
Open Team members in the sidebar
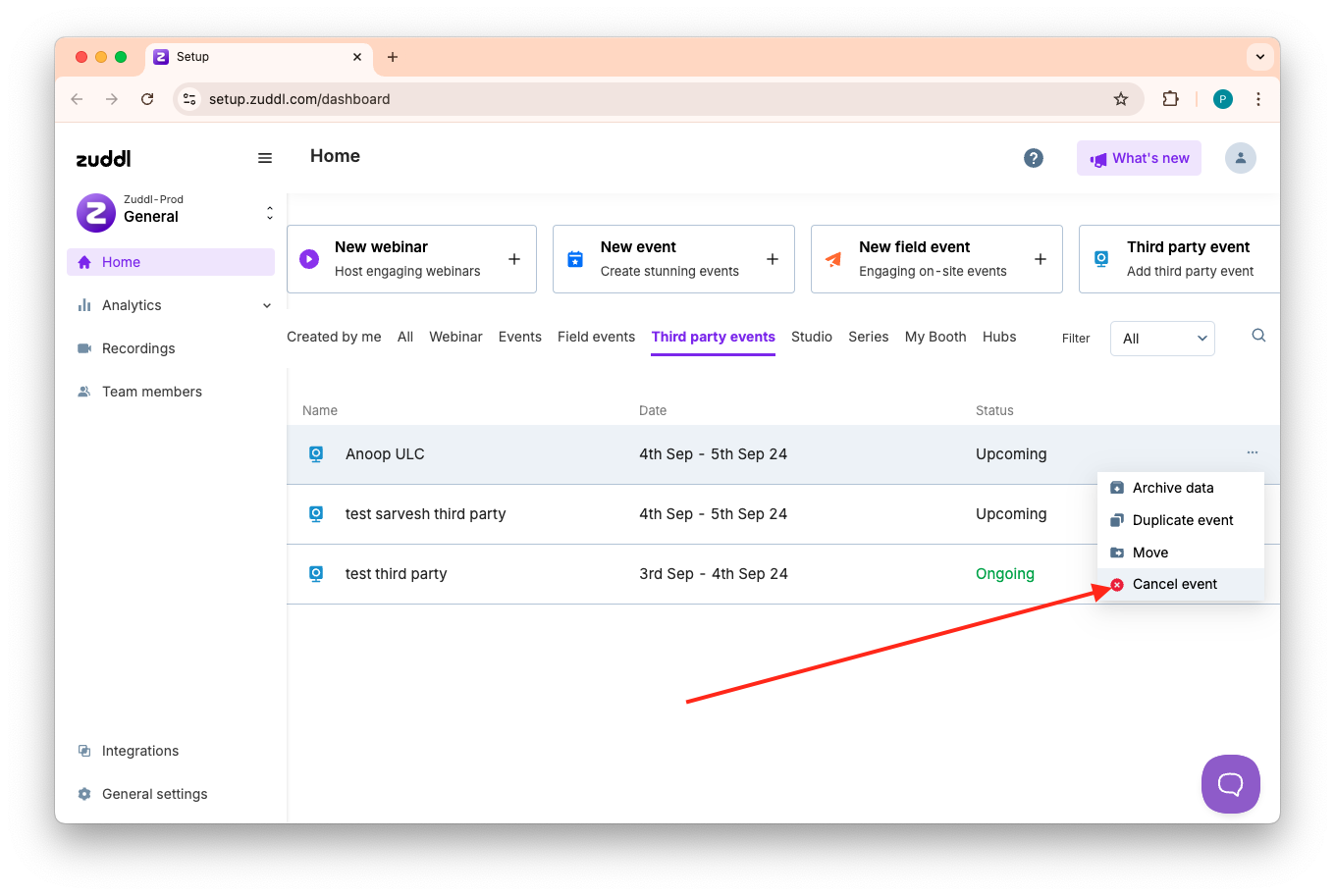[151, 392]
